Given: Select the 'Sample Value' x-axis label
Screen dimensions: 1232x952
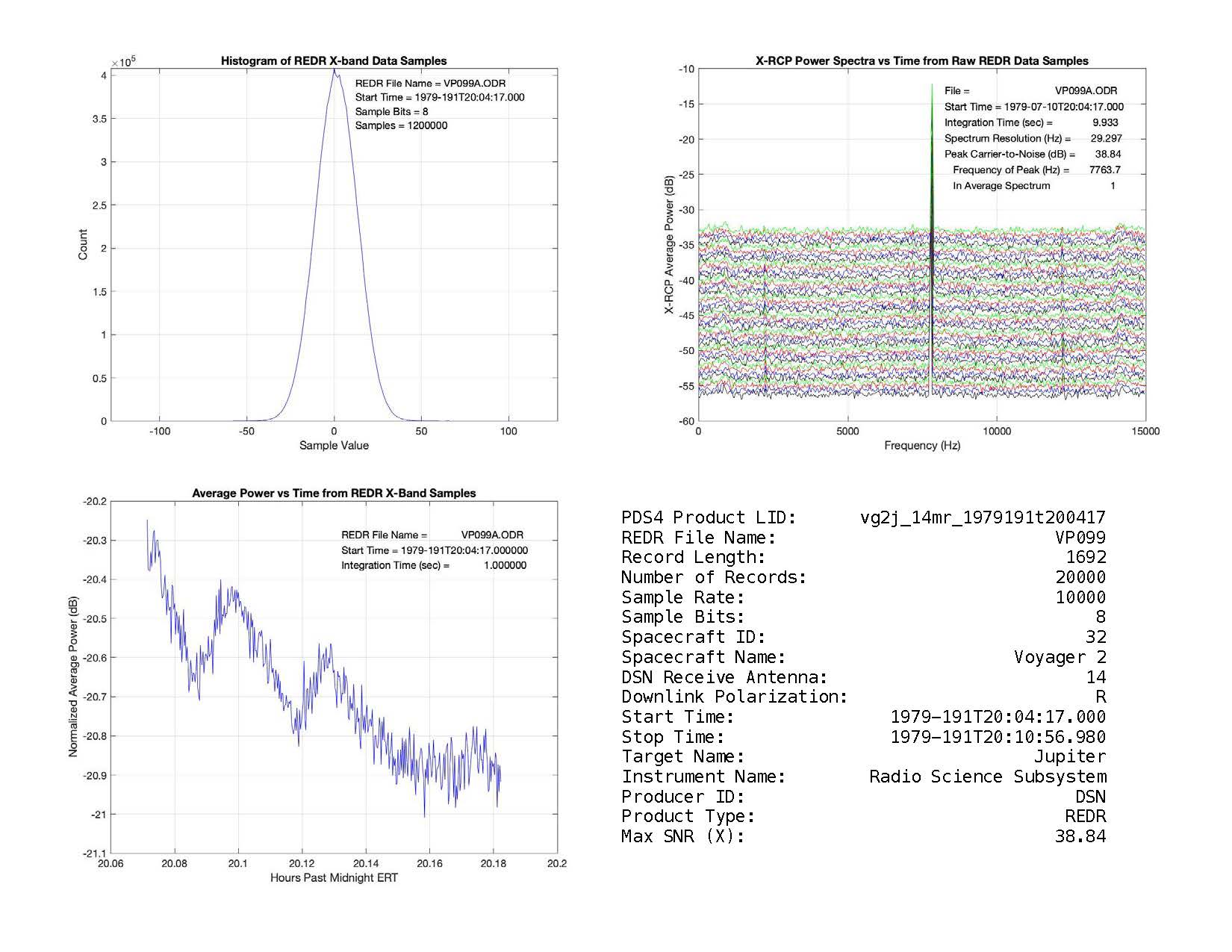Looking at the screenshot, I should pyautogui.click(x=334, y=446).
